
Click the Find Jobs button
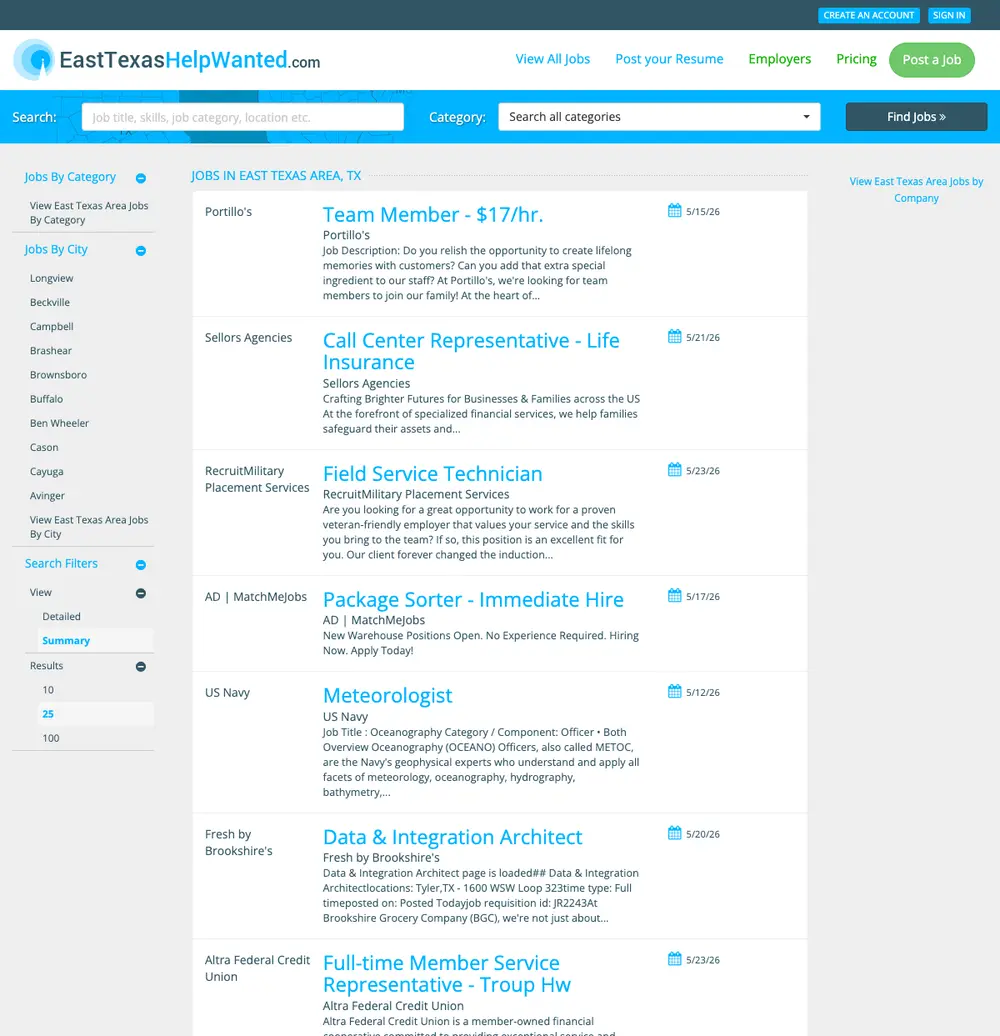916,116
